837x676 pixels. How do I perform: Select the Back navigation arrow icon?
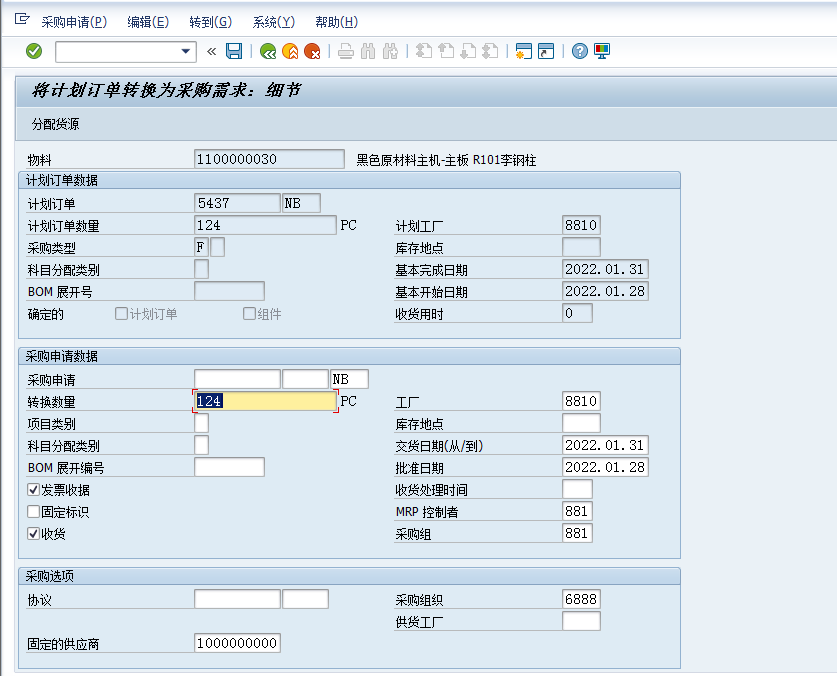(270, 51)
